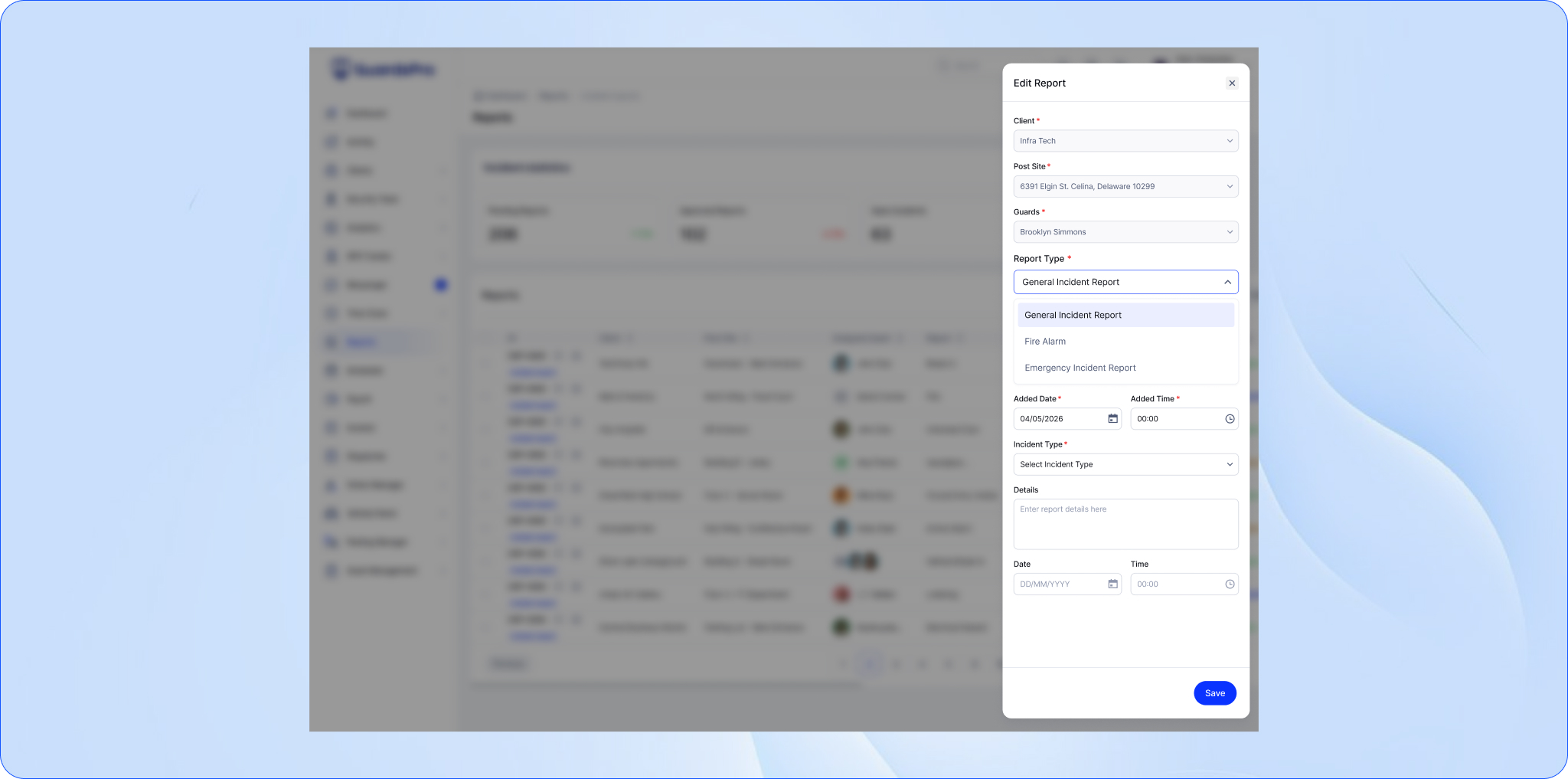1568x779 pixels.
Task: Open the Client dropdown showing Infra Tech
Action: 1125,141
